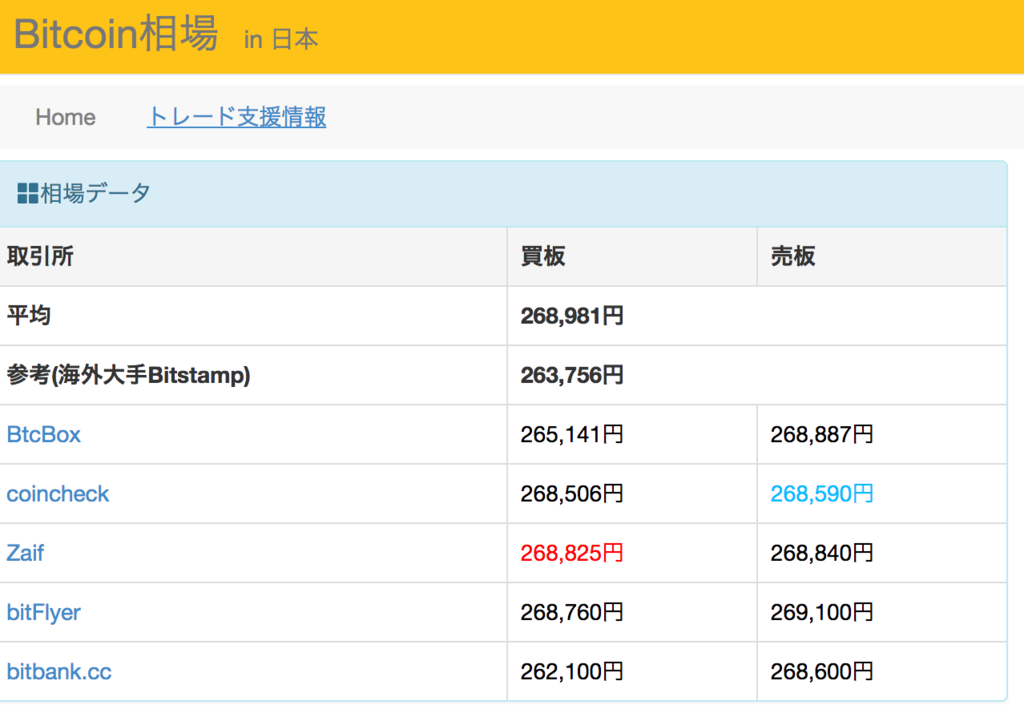
Task: Click the 売板 column header
Action: [793, 257]
